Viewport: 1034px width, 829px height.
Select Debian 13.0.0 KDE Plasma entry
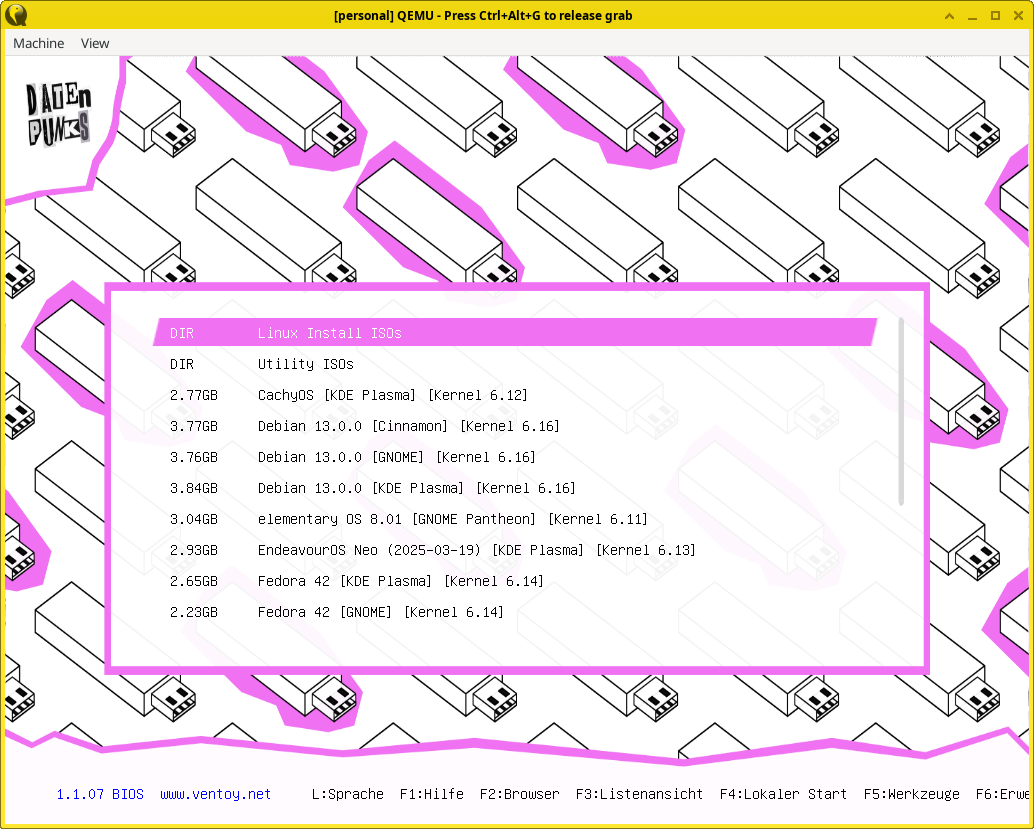point(416,488)
